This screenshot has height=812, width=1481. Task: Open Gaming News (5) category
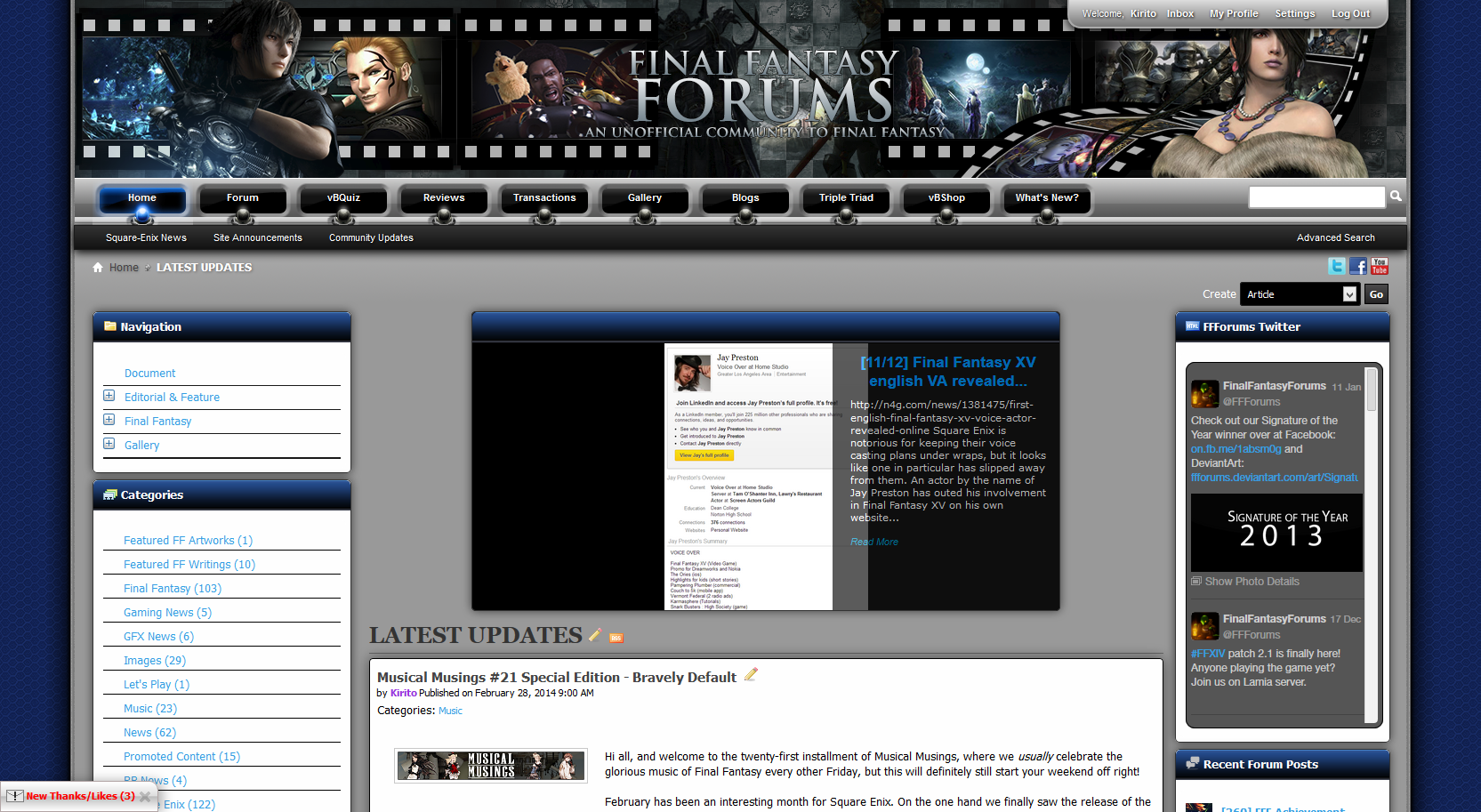click(167, 612)
